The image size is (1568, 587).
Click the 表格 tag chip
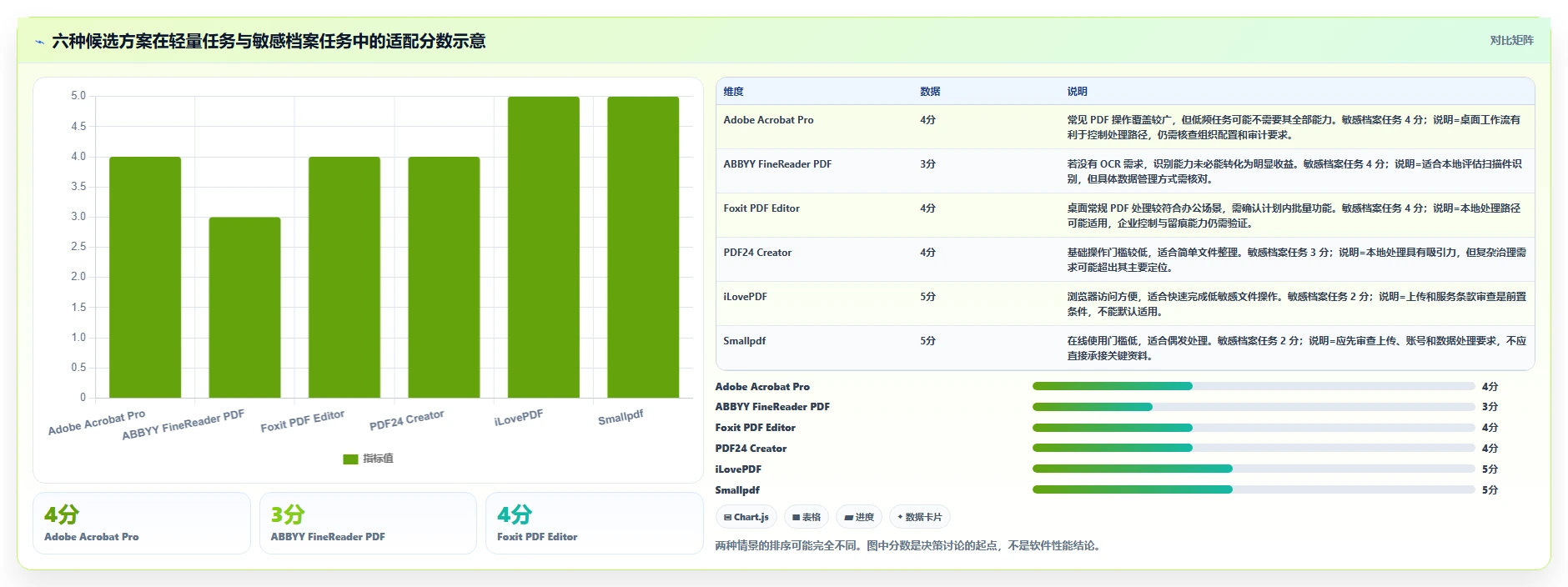tap(807, 517)
